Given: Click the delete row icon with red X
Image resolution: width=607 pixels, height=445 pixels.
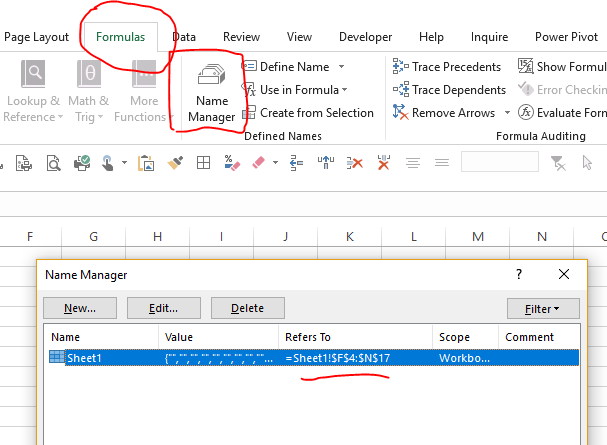Looking at the screenshot, I should [355, 163].
